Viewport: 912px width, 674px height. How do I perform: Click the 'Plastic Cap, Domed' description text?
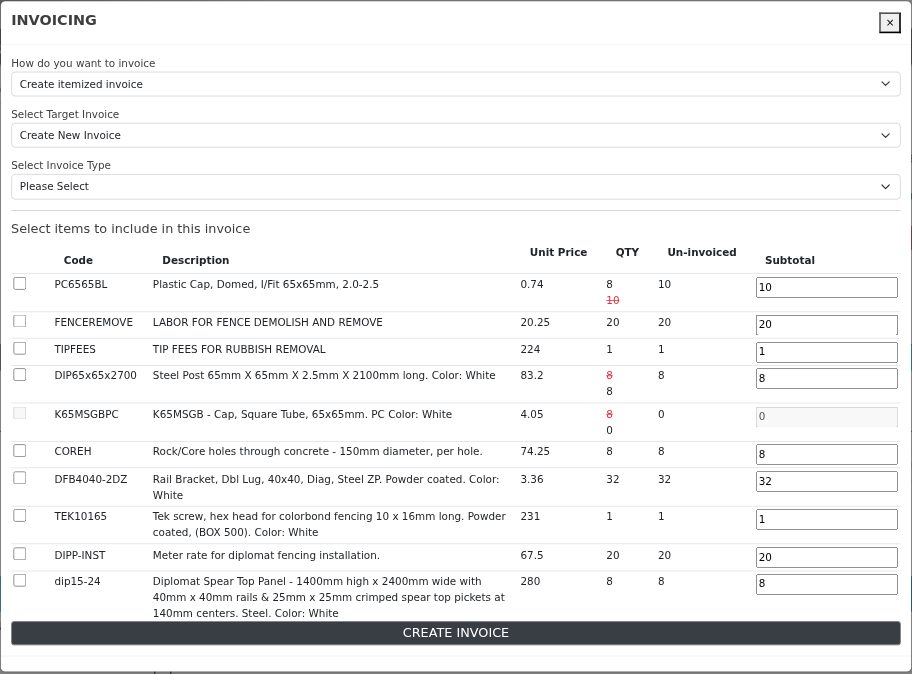coord(265,284)
